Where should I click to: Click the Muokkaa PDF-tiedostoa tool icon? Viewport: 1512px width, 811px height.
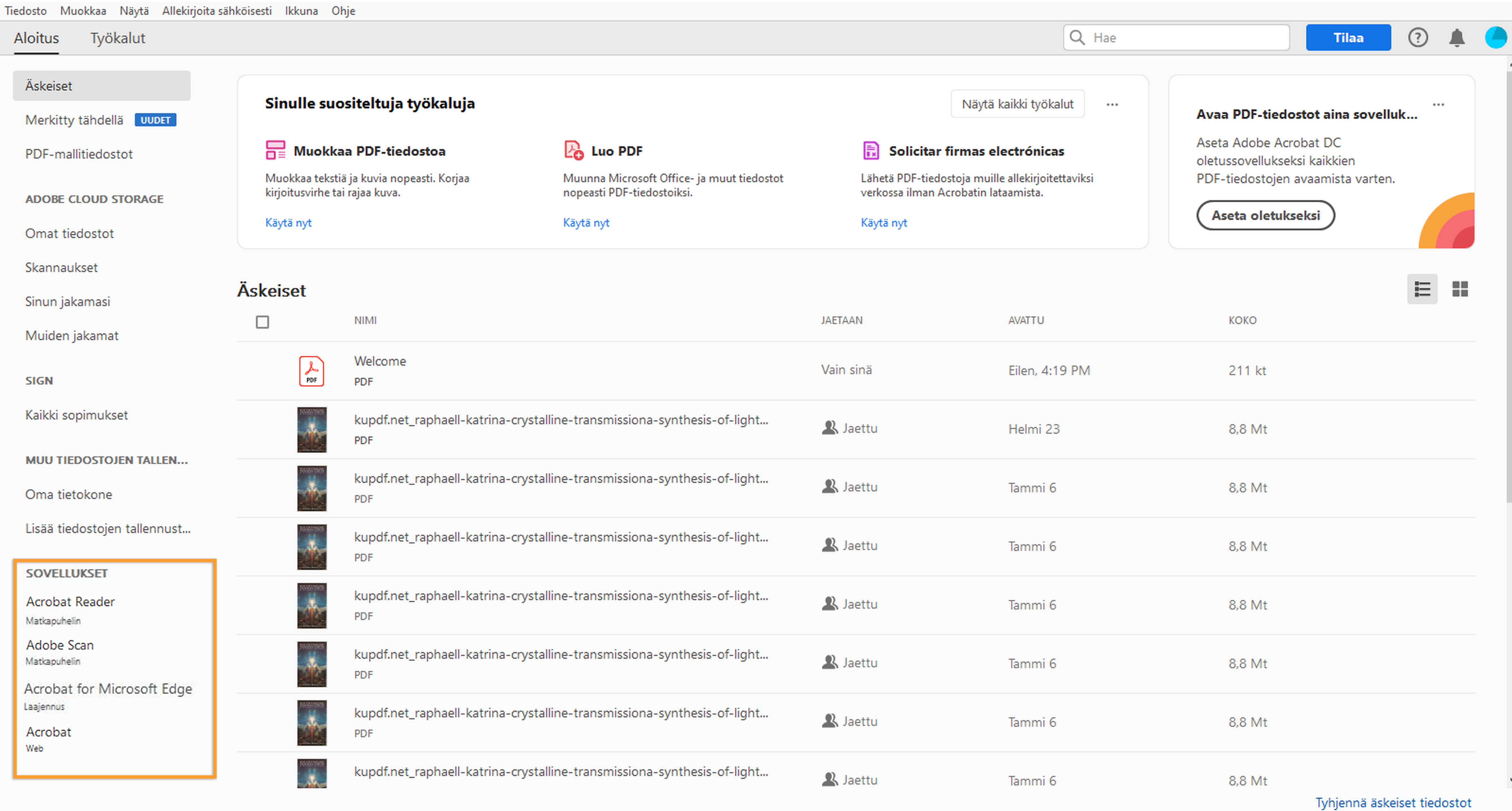point(275,150)
